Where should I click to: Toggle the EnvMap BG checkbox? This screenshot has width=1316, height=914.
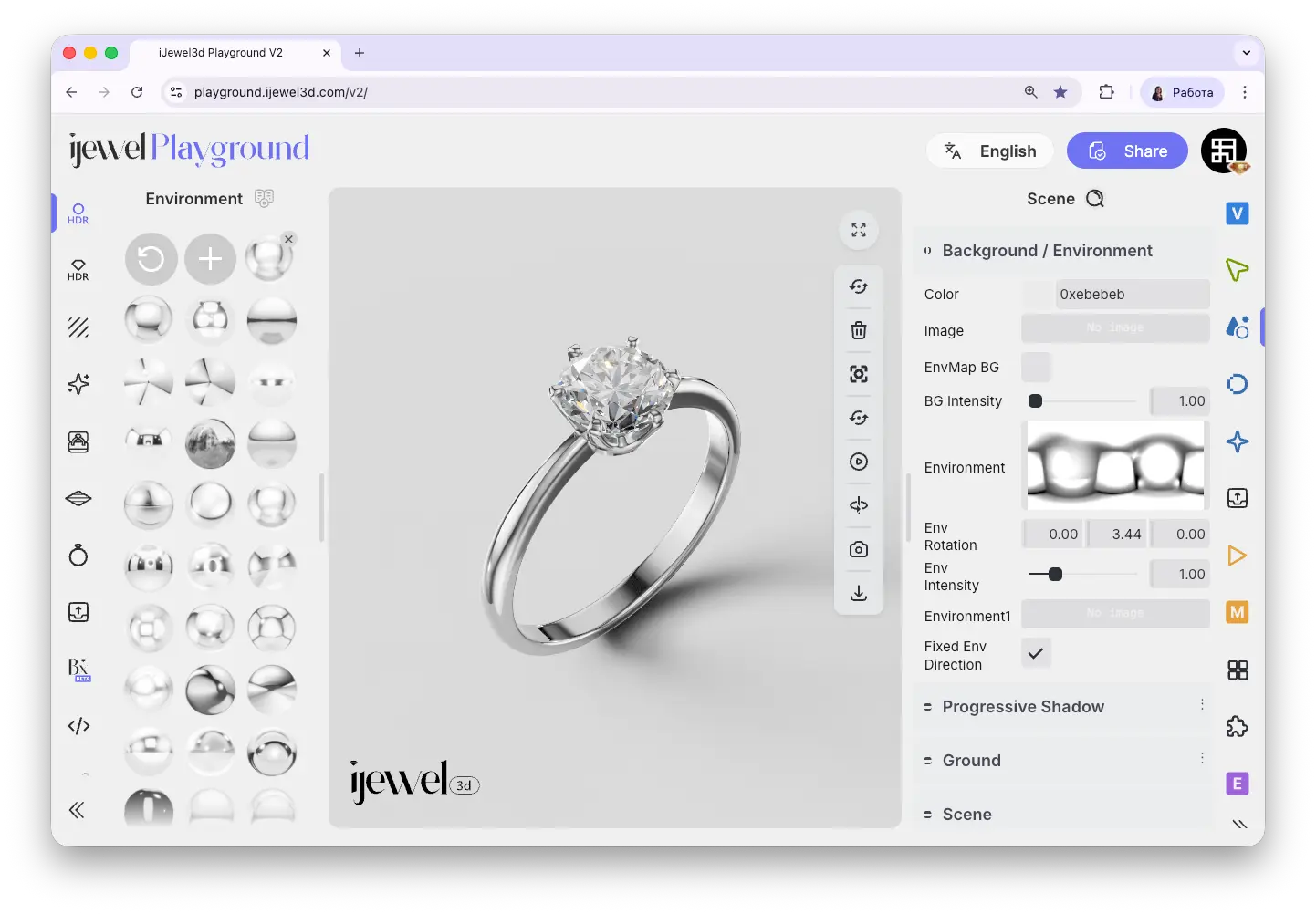tap(1036, 367)
